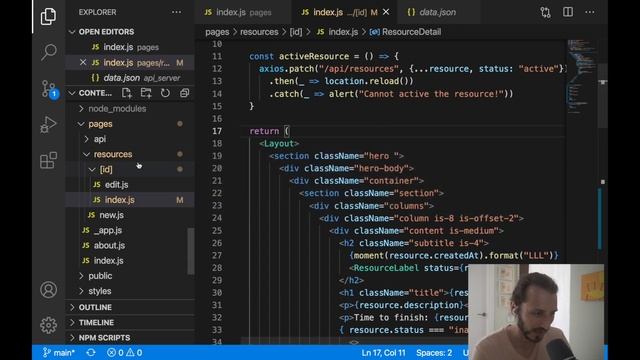The image size is (640, 360).
Task: Split the editor to the right
Action: tap(568, 12)
